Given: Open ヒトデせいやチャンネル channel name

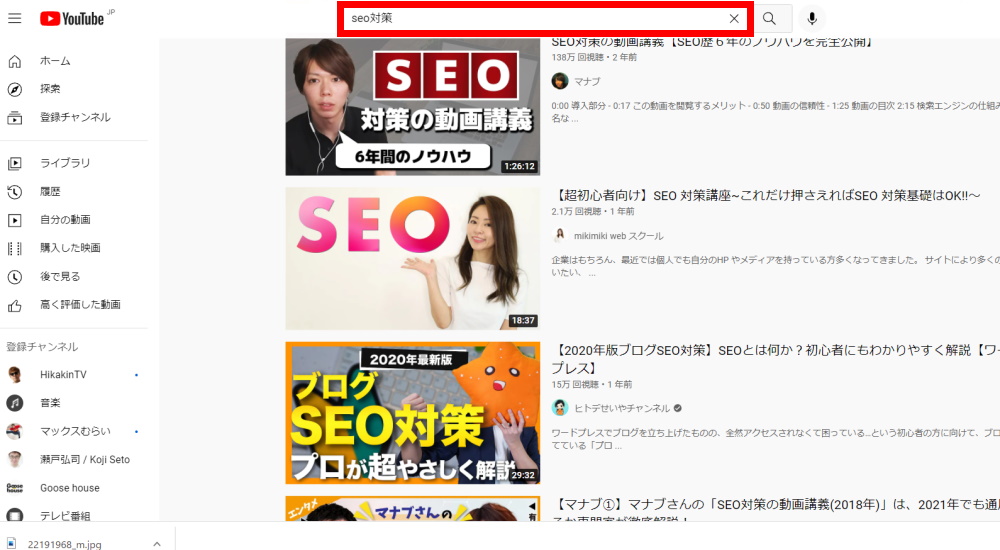Looking at the screenshot, I should [x=622, y=408].
